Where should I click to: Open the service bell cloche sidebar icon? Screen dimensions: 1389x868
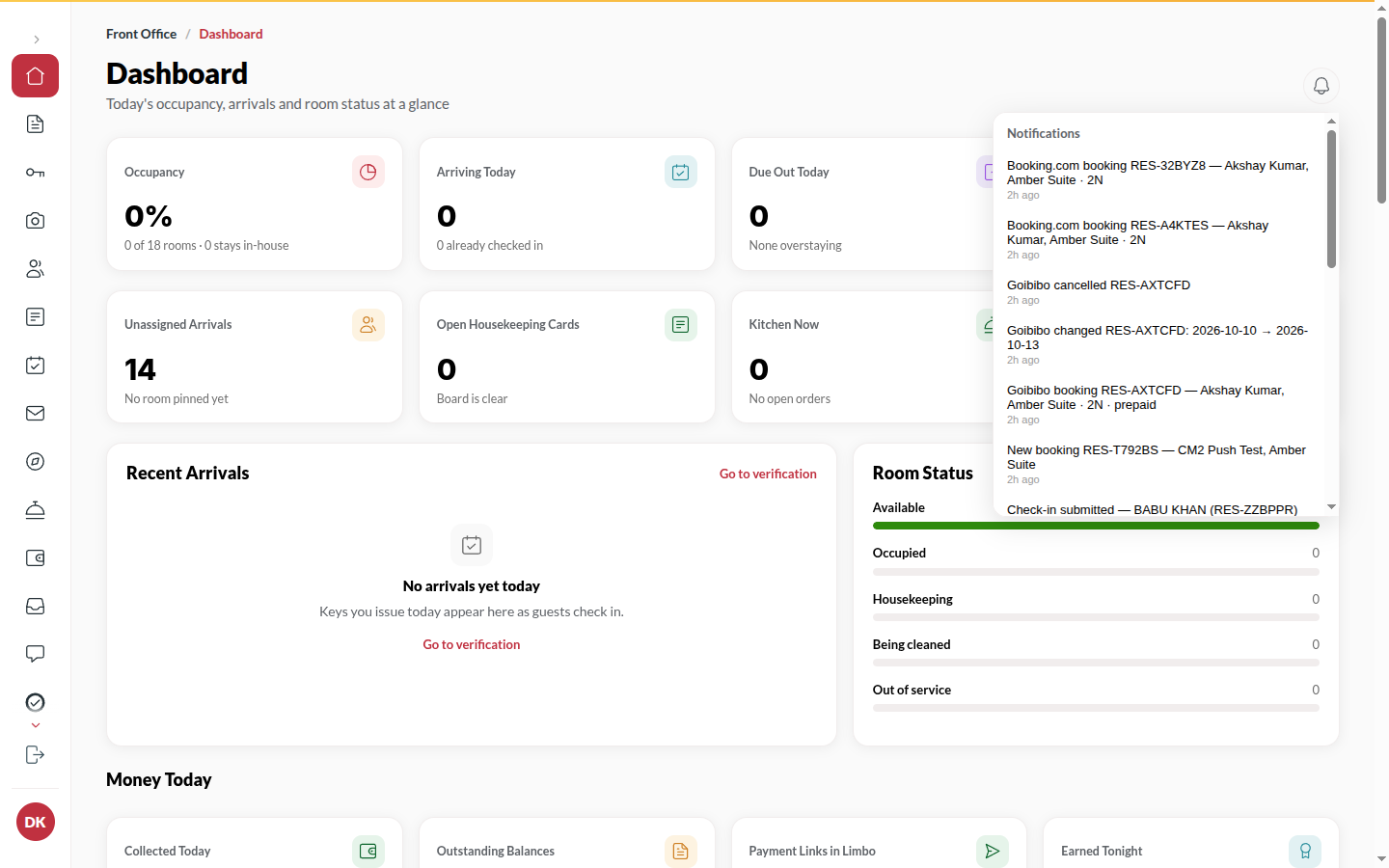[35, 510]
